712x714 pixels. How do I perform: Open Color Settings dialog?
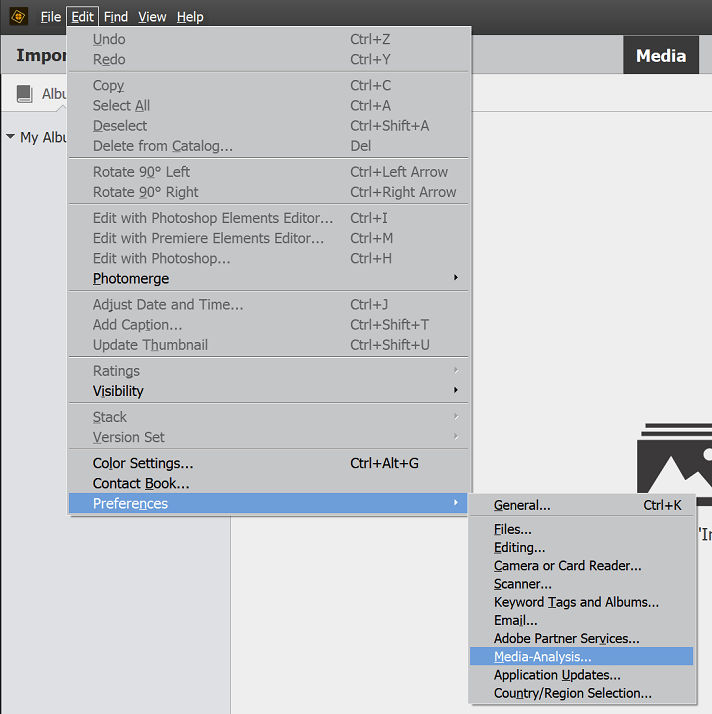pos(268,463)
